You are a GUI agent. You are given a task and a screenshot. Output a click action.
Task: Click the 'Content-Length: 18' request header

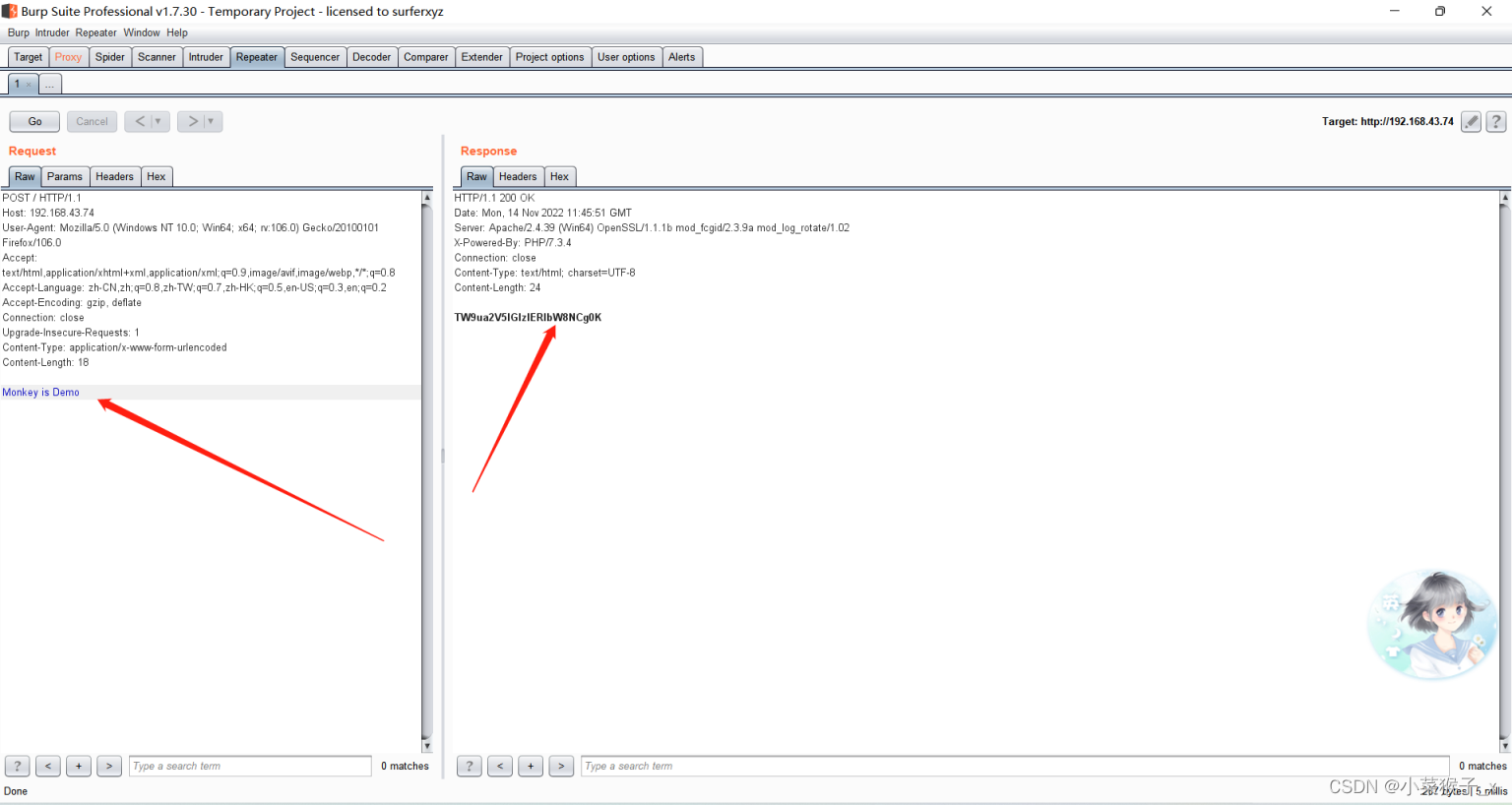click(45, 362)
